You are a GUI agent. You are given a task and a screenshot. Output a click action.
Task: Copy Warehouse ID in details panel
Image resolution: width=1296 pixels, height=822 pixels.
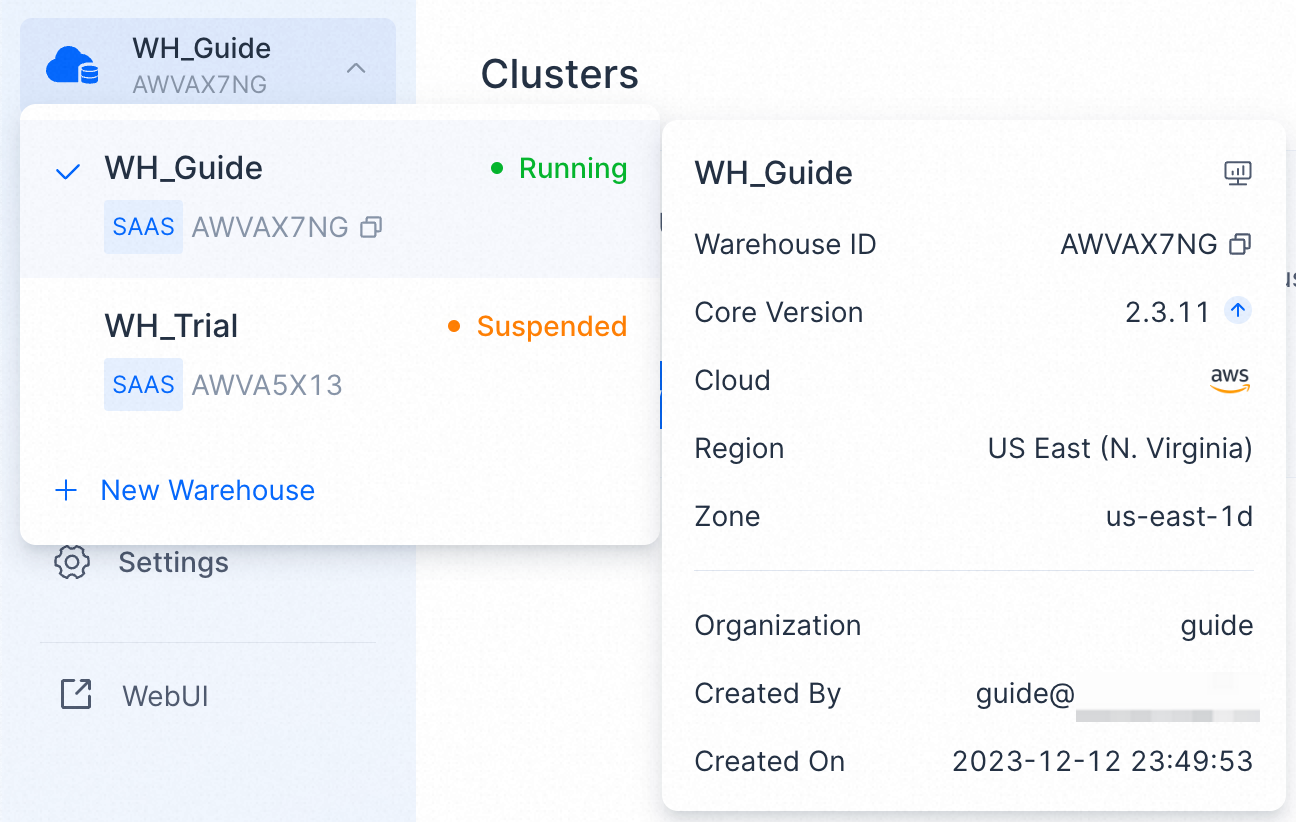tap(1240, 244)
